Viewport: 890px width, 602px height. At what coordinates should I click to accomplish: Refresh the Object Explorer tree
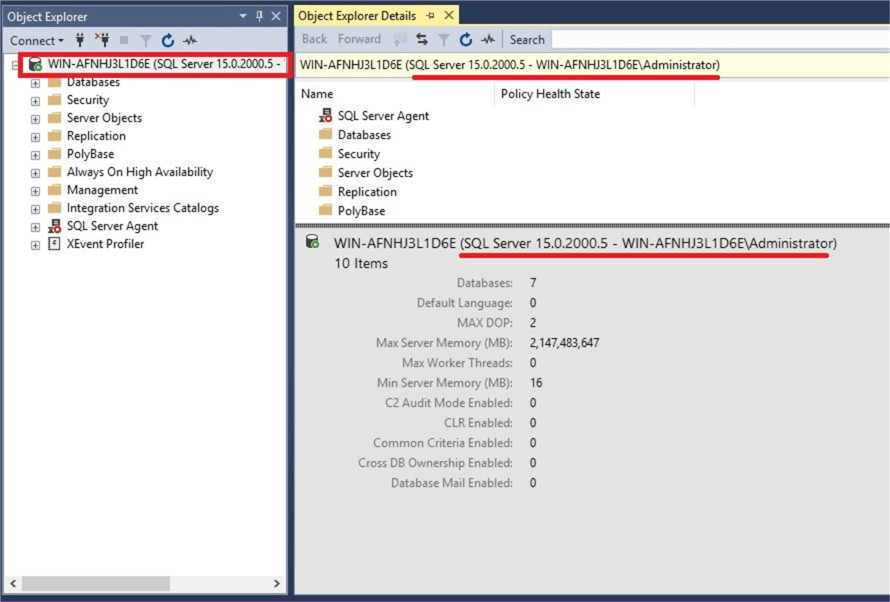pyautogui.click(x=167, y=40)
